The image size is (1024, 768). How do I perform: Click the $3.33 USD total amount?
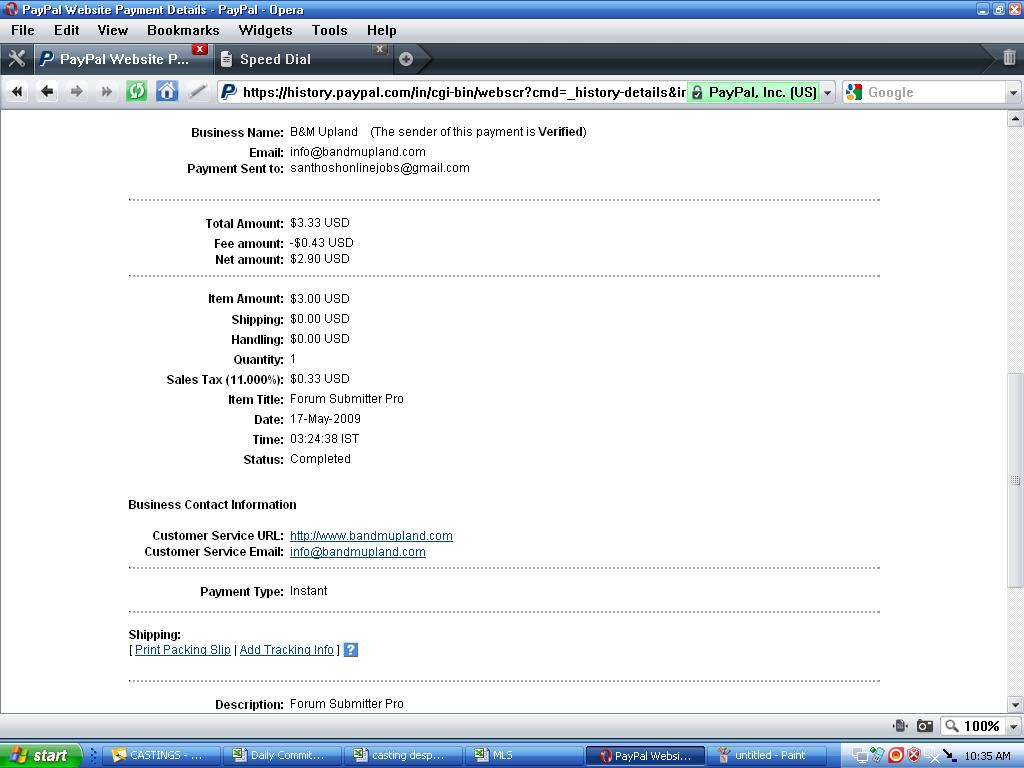[319, 223]
